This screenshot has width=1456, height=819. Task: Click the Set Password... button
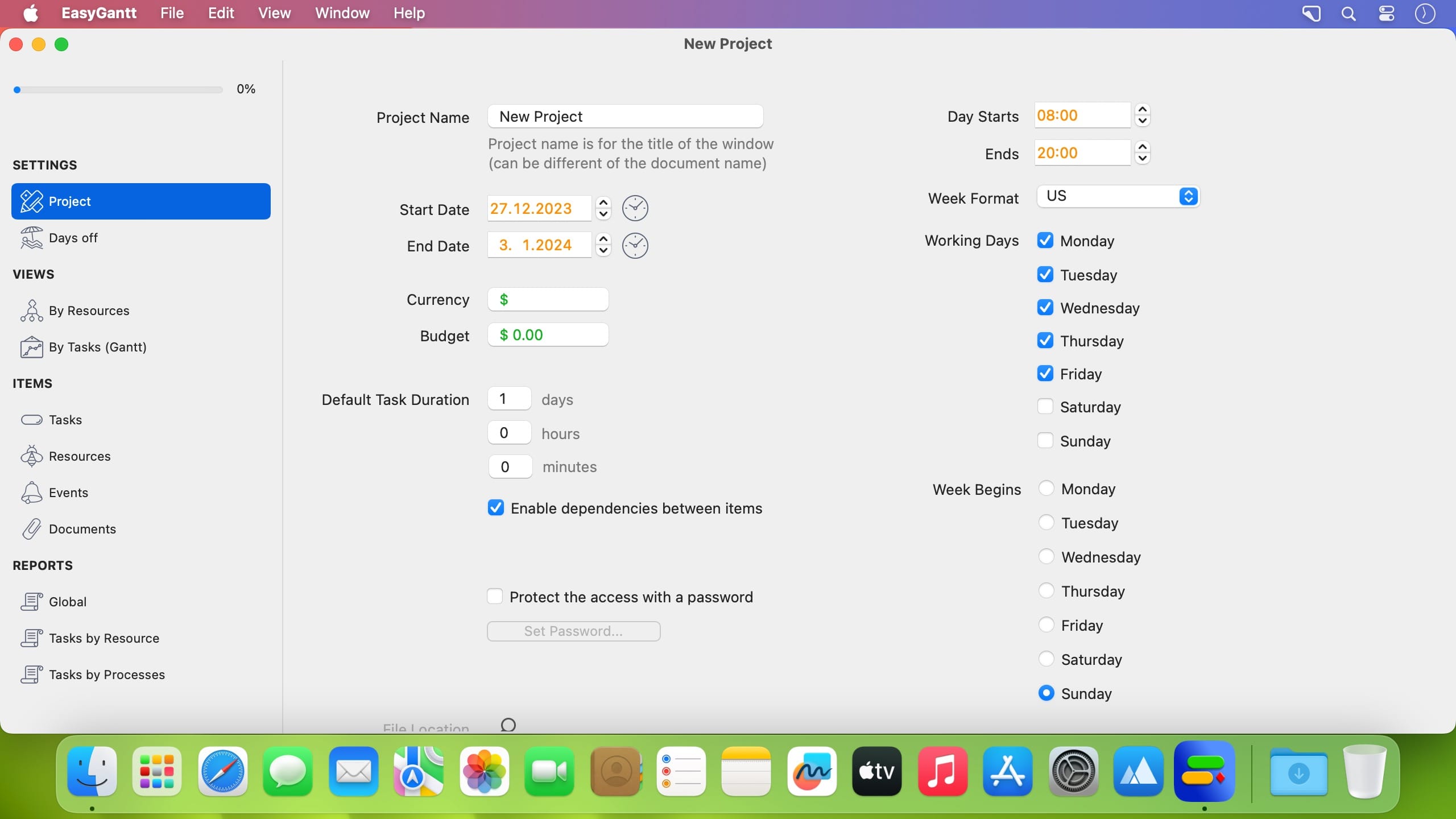coord(573,631)
